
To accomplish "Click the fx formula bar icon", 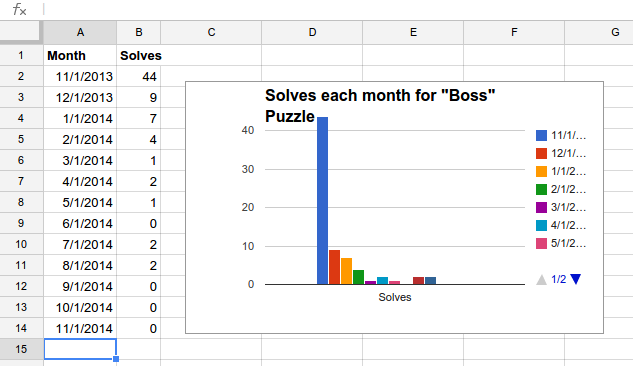I will tap(19, 9).
